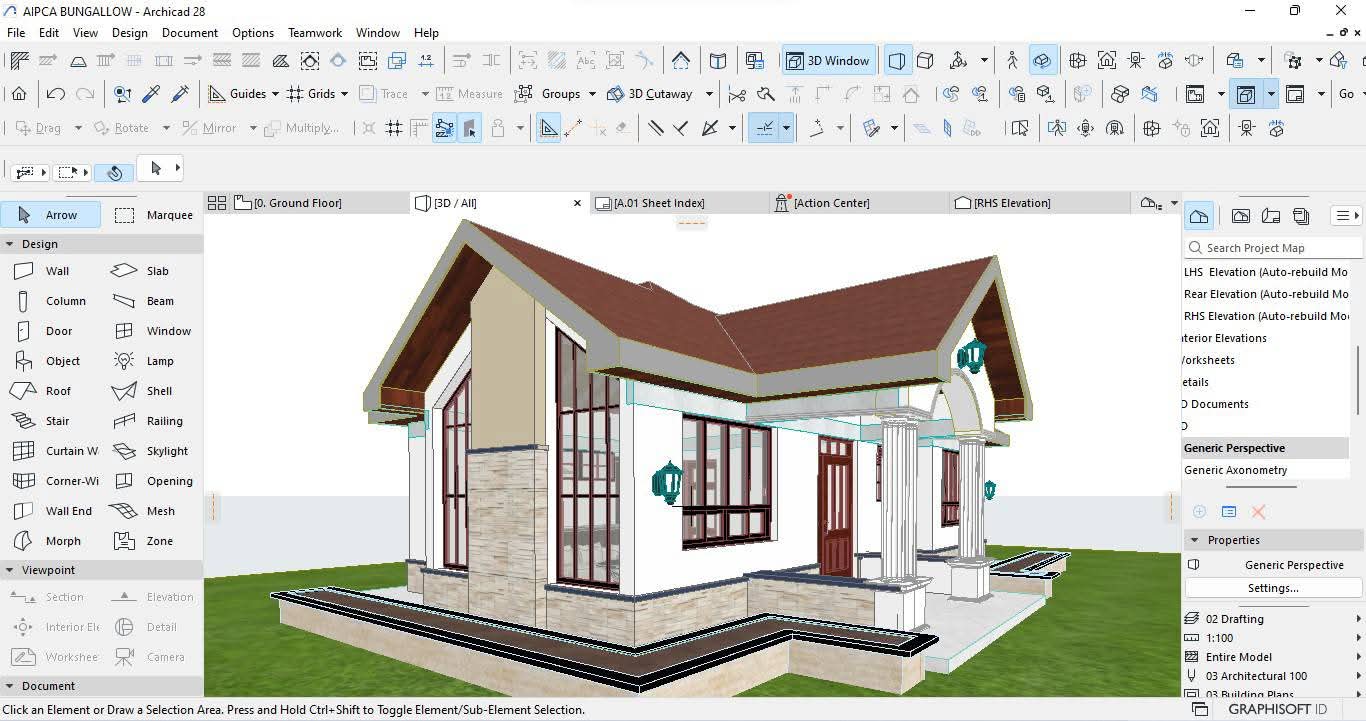Click the Settings... button
This screenshot has width=1366, height=721.
(x=1273, y=588)
